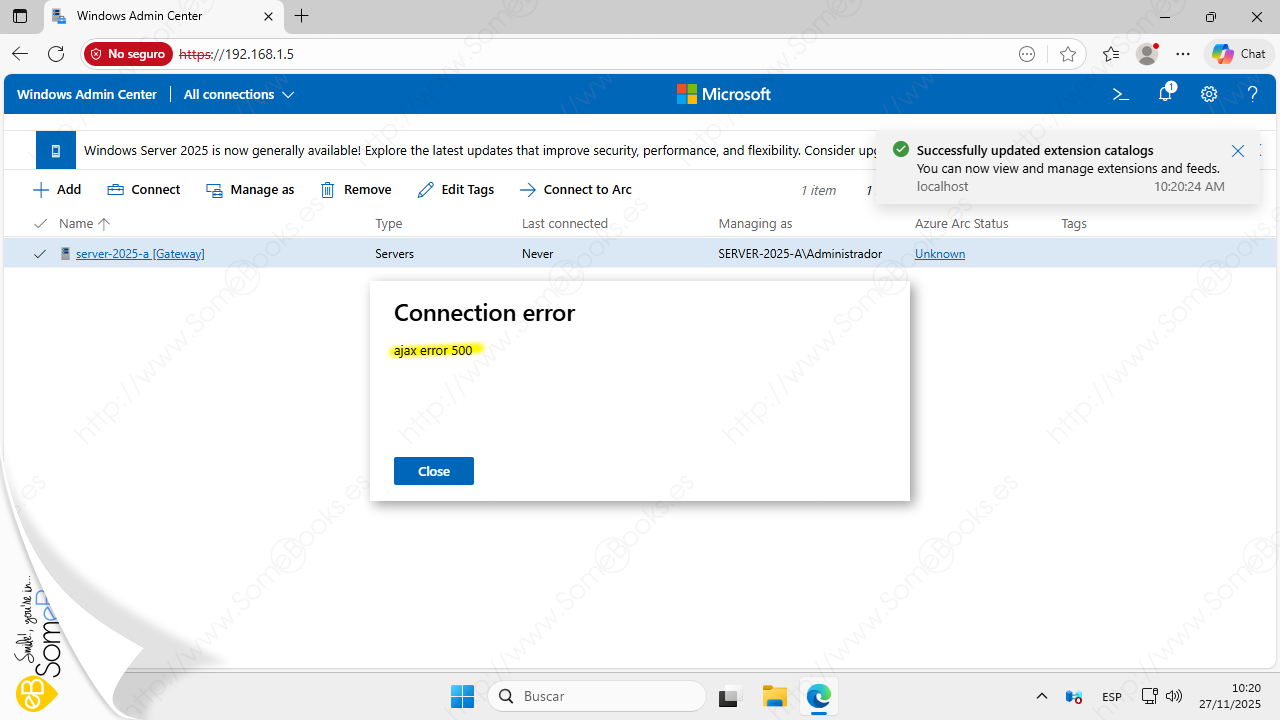Sort by the Name column header

point(76,223)
